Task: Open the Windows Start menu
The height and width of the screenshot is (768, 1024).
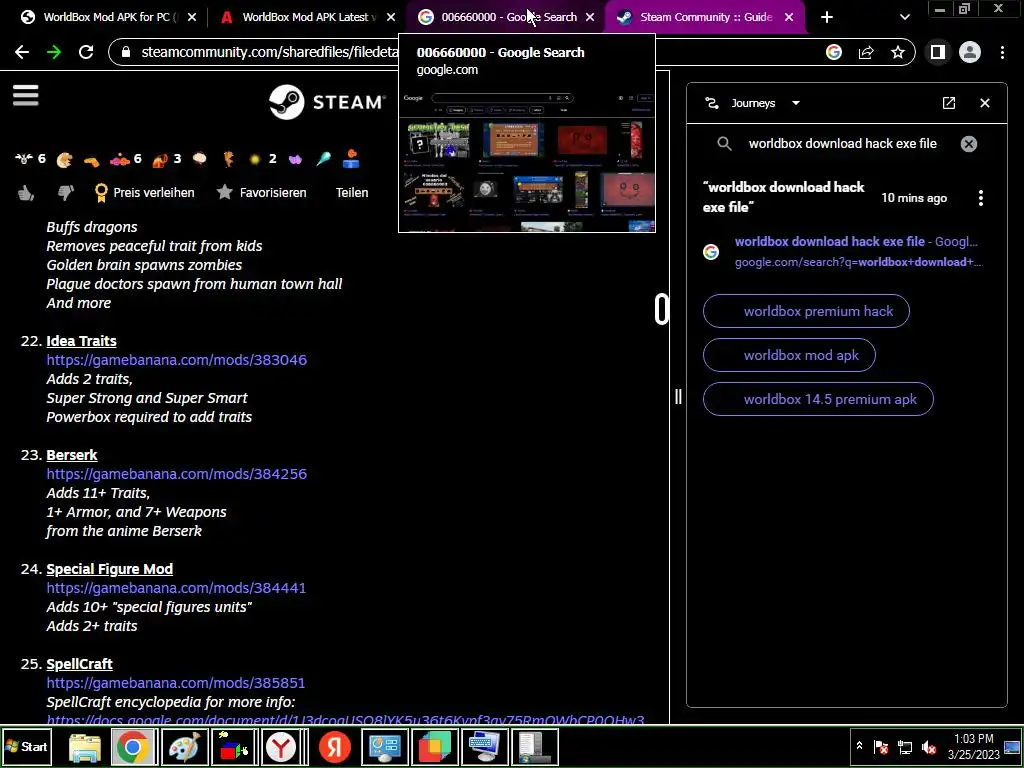Action: point(26,746)
